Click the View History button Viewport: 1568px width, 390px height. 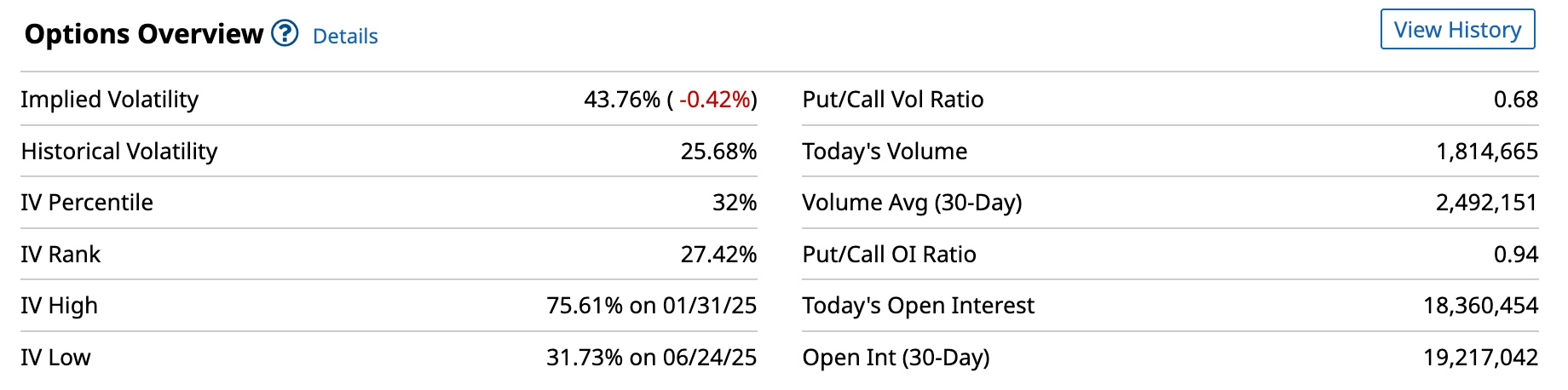click(x=1457, y=30)
